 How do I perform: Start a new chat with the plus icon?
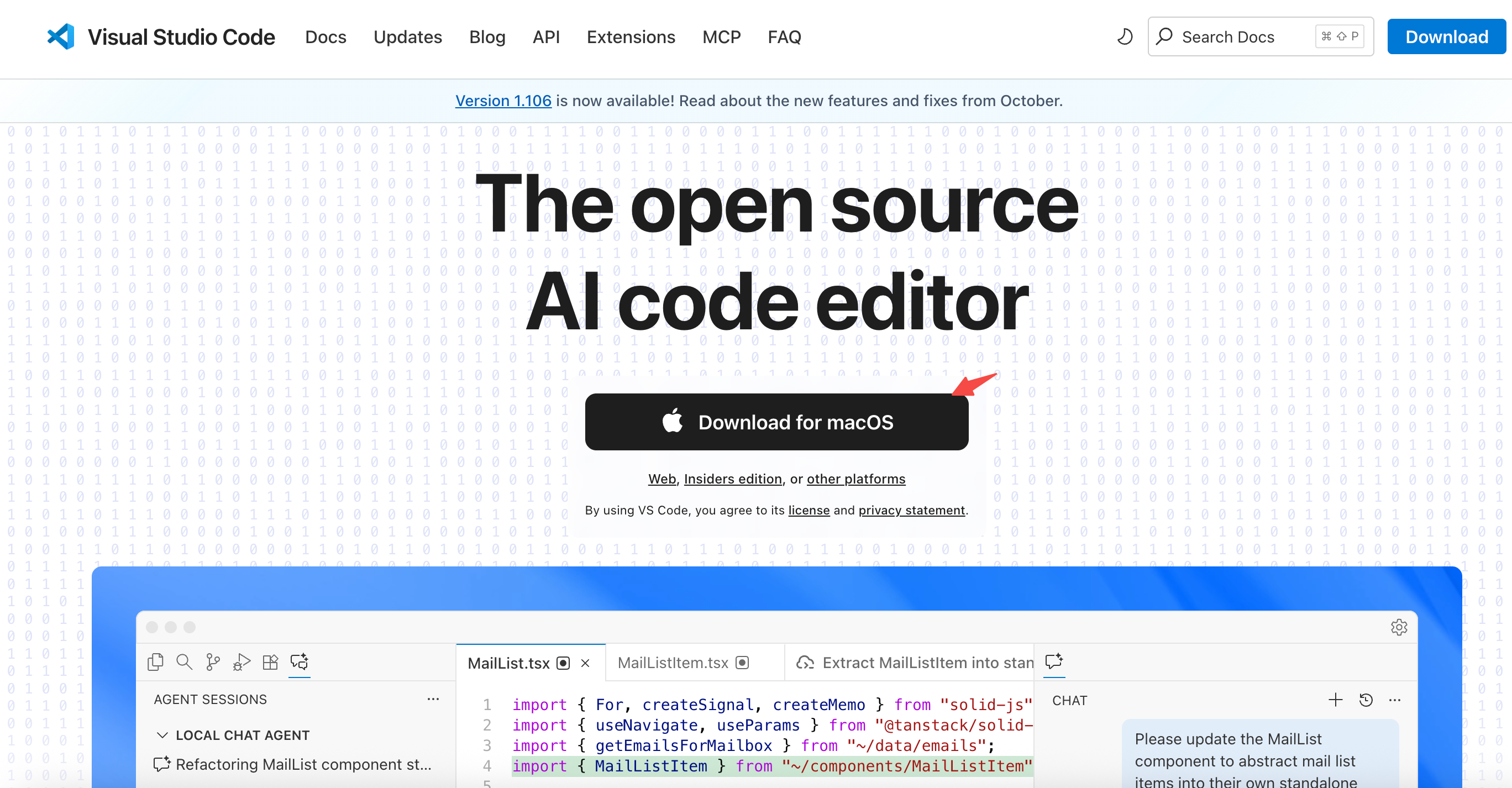pyautogui.click(x=1335, y=700)
